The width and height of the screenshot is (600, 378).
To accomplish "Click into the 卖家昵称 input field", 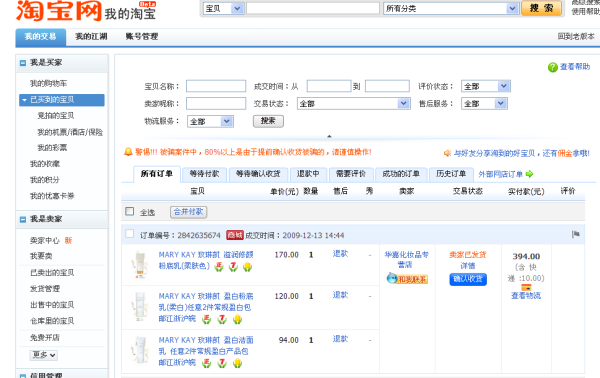I will pyautogui.click(x=216, y=103).
